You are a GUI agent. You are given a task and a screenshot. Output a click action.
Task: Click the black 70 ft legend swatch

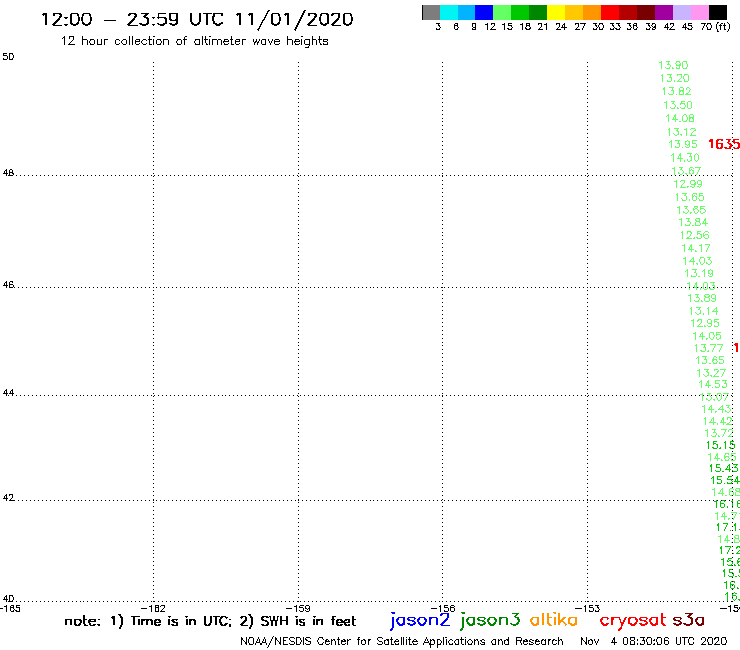pos(717,12)
